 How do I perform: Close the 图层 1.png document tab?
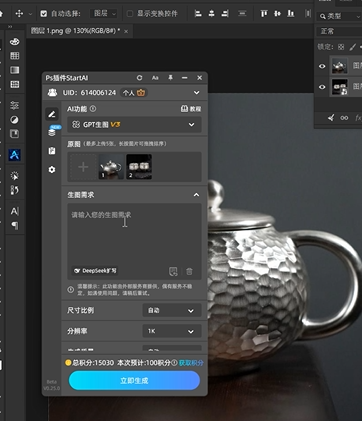(x=126, y=31)
